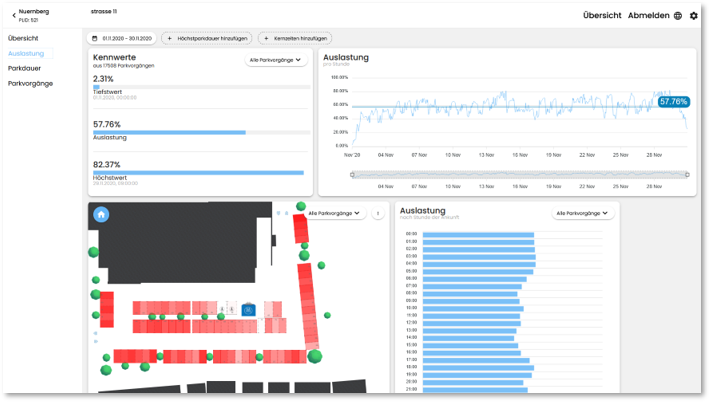Viewport: 710px width, 402px height.
Task: Open language selection globe icon
Action: (x=677, y=16)
